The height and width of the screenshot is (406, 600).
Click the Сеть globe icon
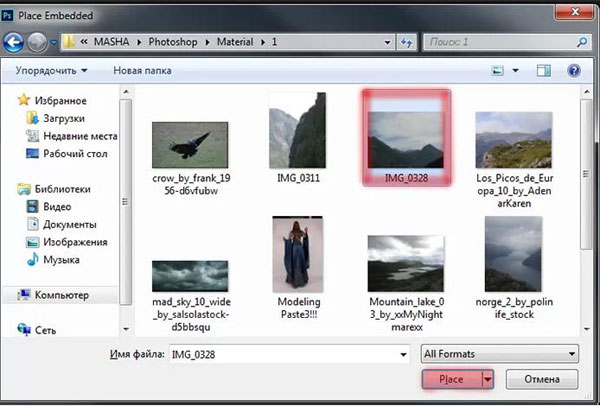[24, 329]
